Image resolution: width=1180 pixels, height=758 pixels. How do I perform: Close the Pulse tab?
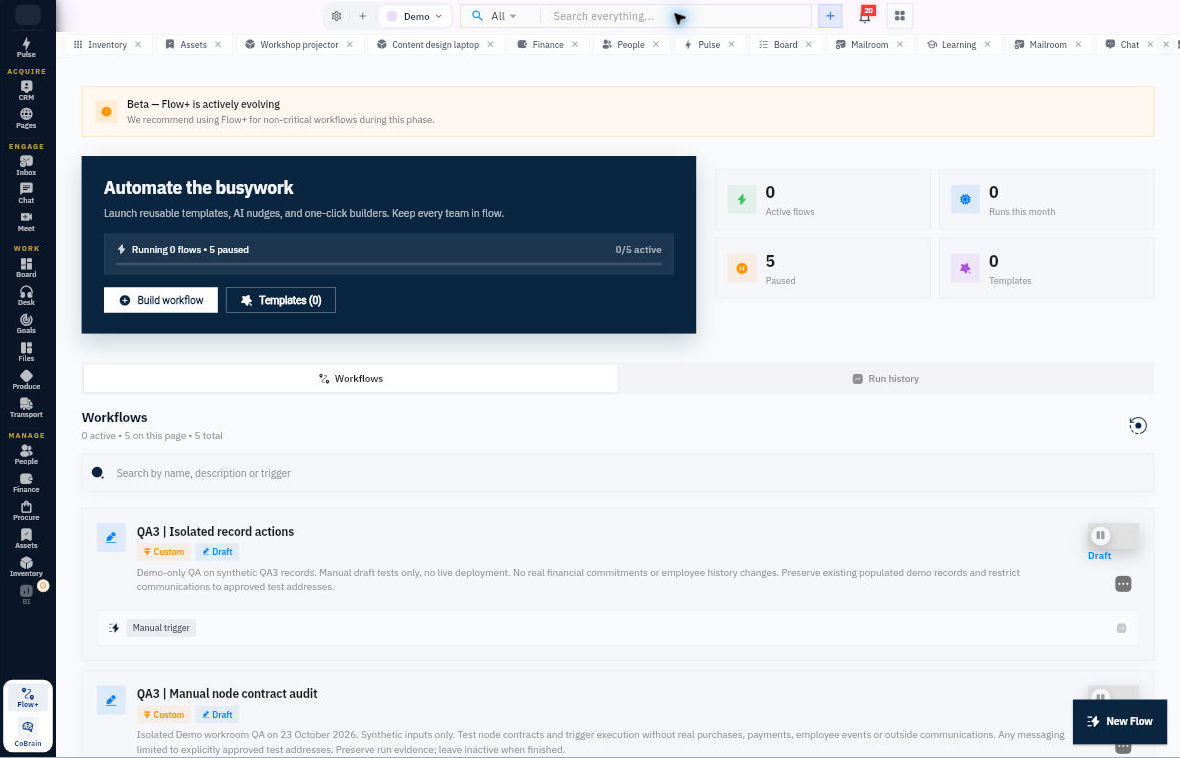click(731, 44)
